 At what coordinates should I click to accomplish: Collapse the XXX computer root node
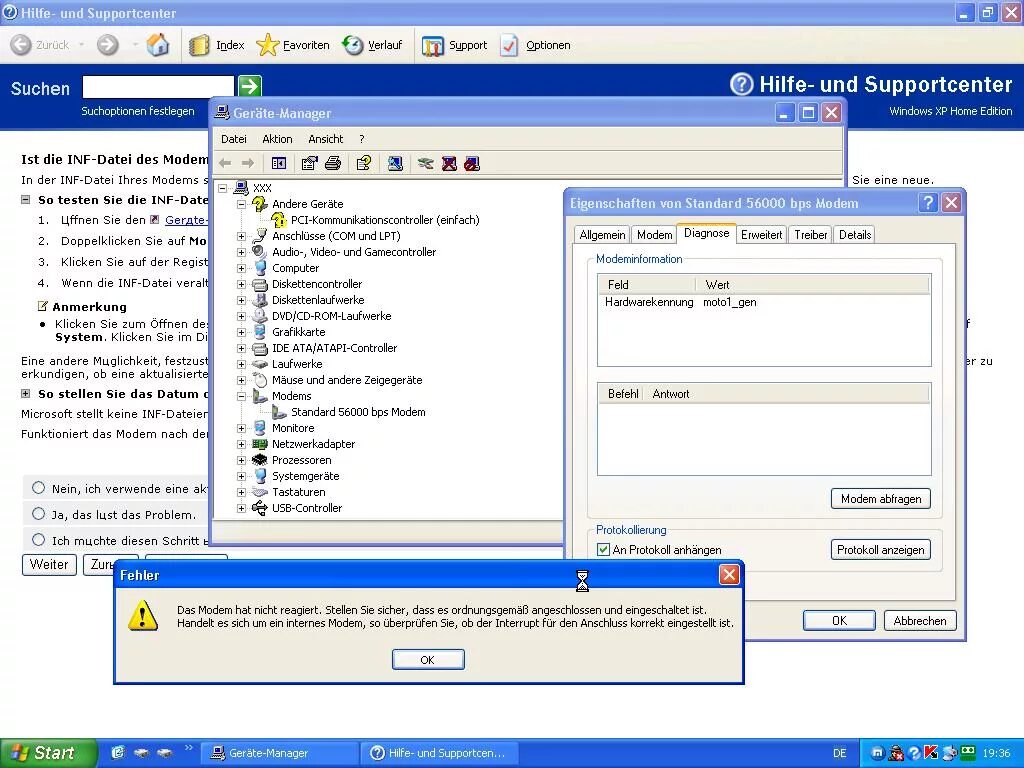[x=223, y=188]
